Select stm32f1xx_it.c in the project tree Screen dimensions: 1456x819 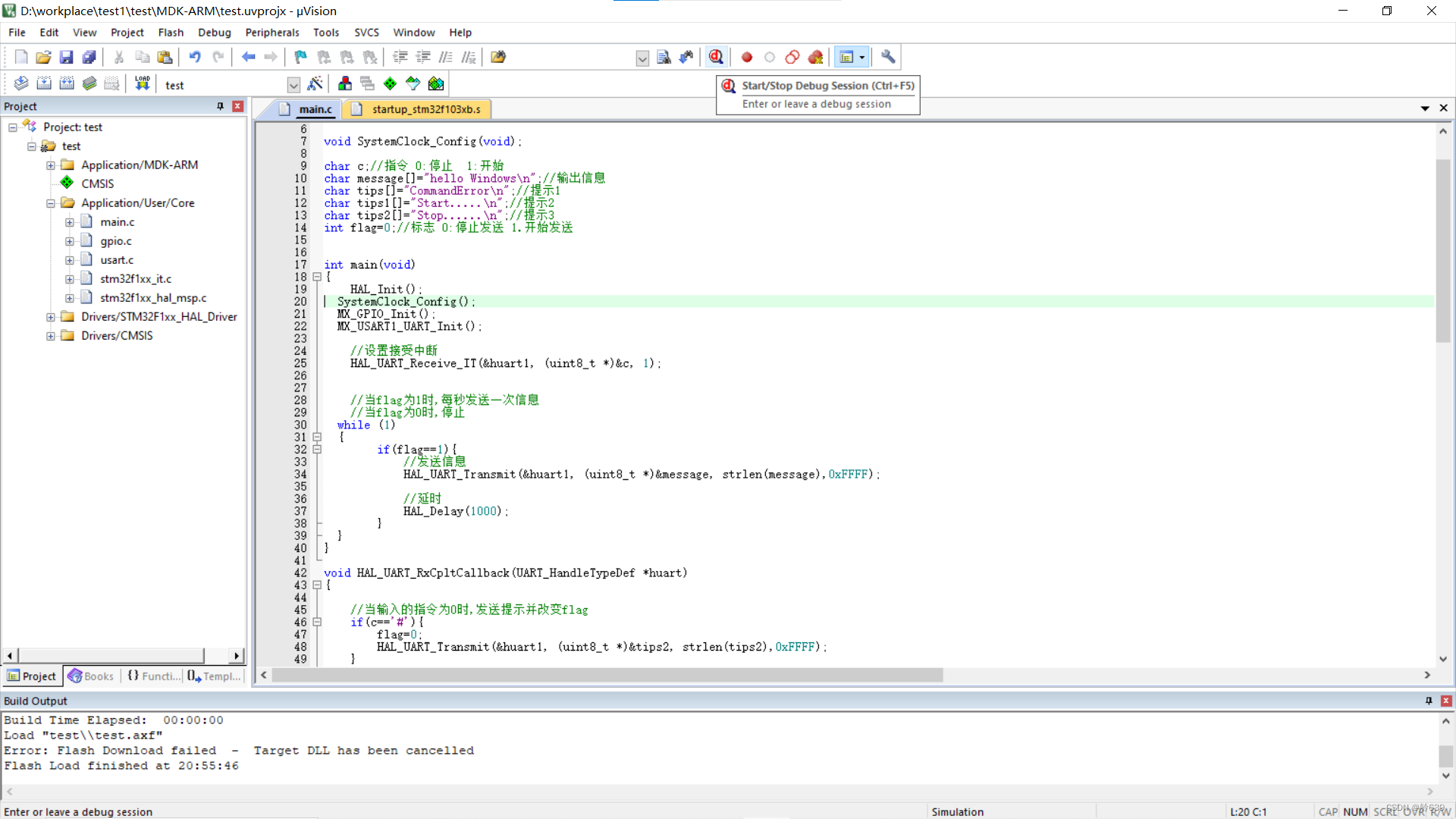(x=136, y=279)
